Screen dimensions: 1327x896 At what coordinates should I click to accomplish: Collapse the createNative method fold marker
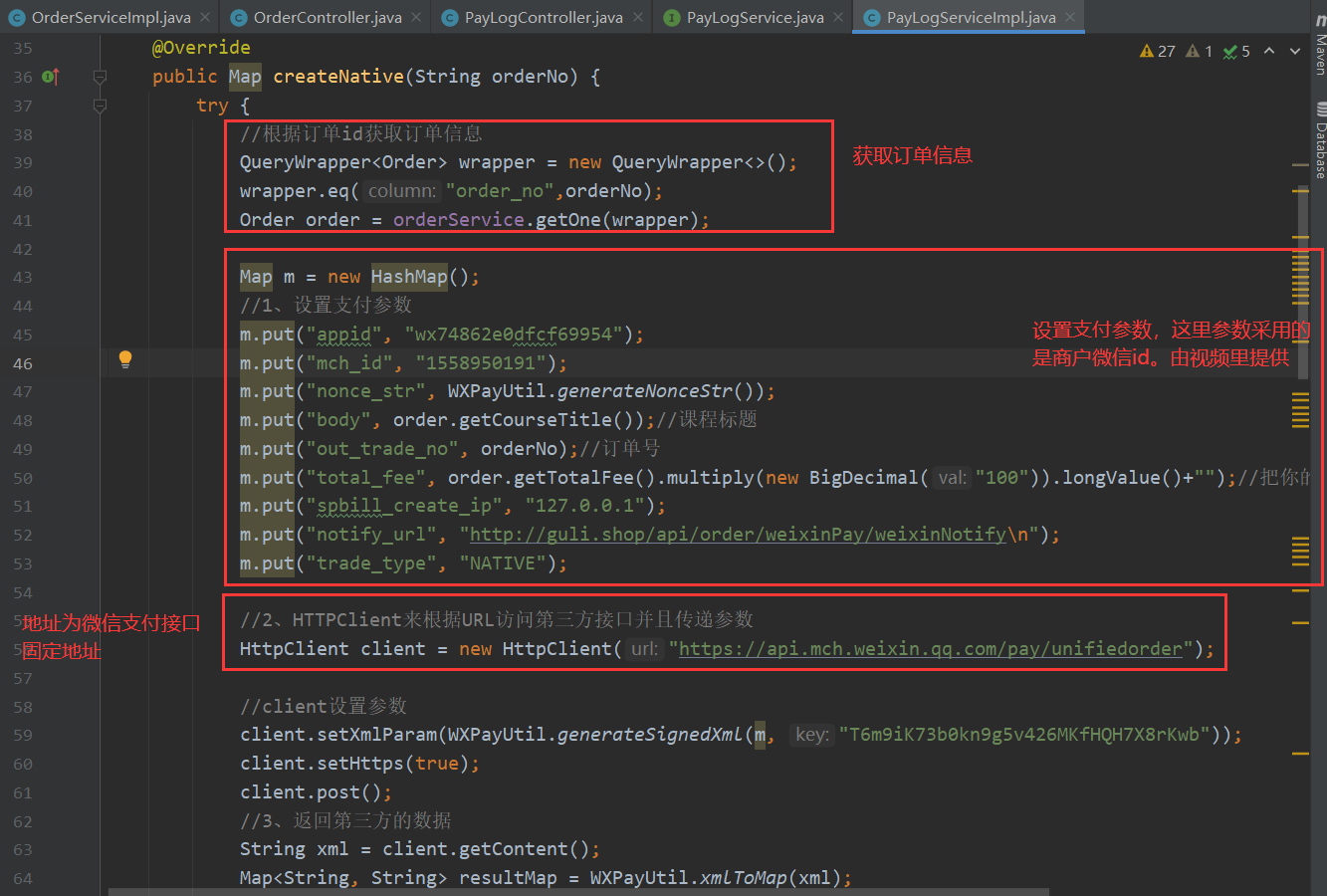pyautogui.click(x=100, y=77)
